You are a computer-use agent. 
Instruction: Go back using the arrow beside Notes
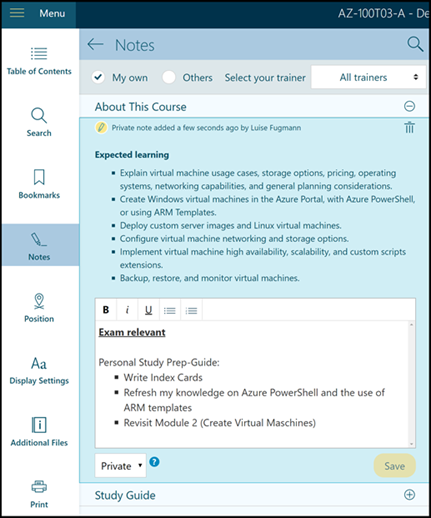coord(95,44)
